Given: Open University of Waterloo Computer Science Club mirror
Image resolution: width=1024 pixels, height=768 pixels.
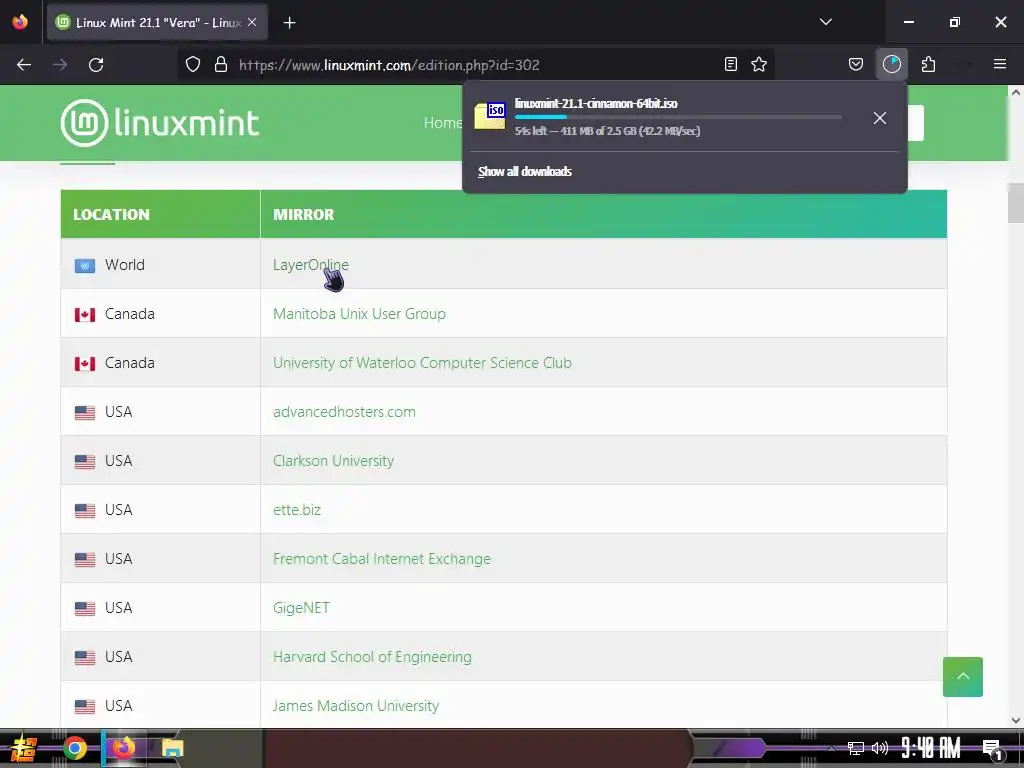Looking at the screenshot, I should click(x=422, y=362).
